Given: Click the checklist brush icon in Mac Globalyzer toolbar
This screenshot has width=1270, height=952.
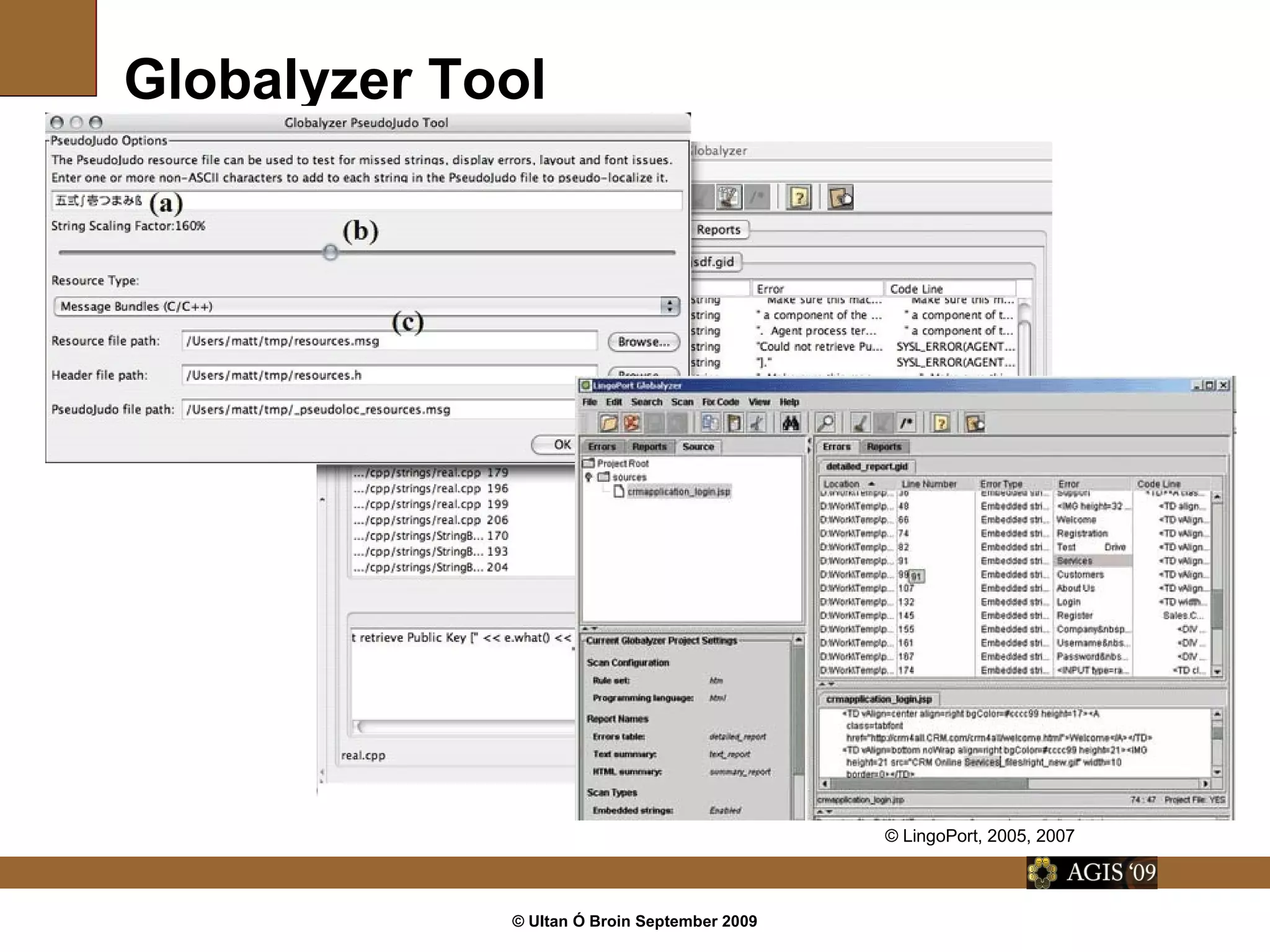Looking at the screenshot, I should pos(728,198).
